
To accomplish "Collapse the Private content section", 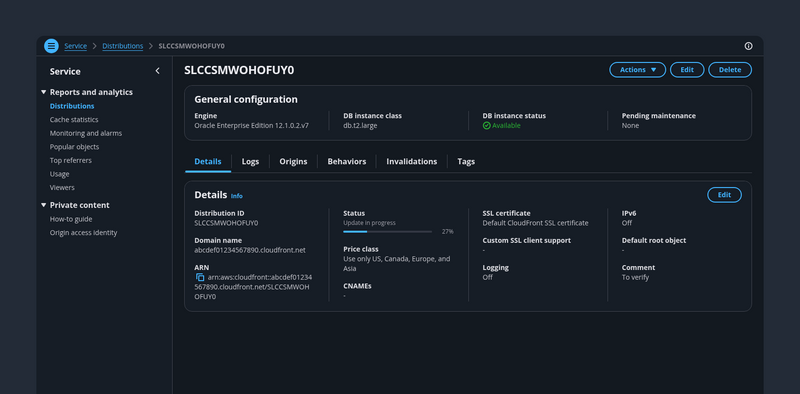I will click(44, 205).
